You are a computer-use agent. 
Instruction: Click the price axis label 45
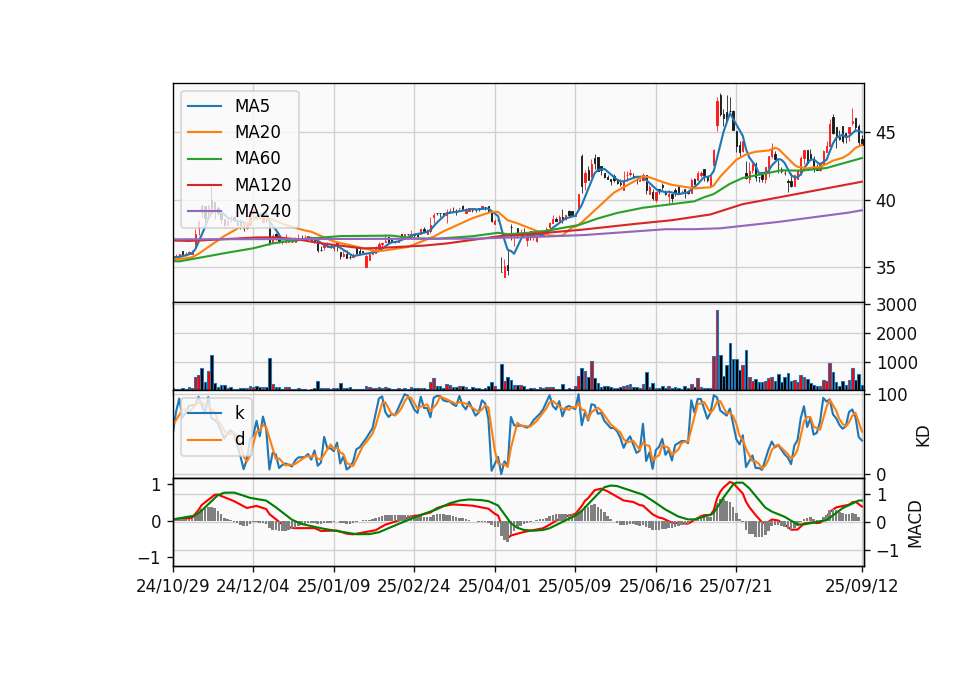887,133
